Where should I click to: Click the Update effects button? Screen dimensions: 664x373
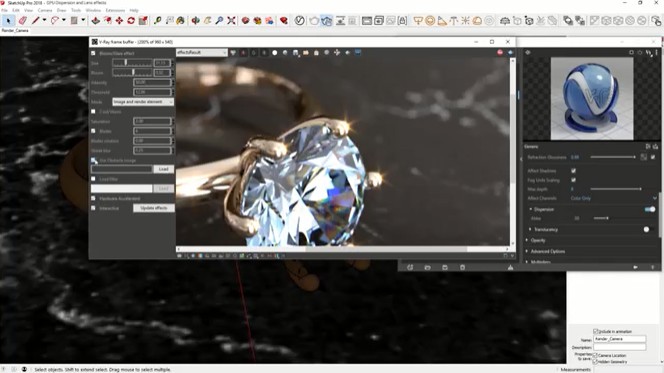[x=154, y=208]
